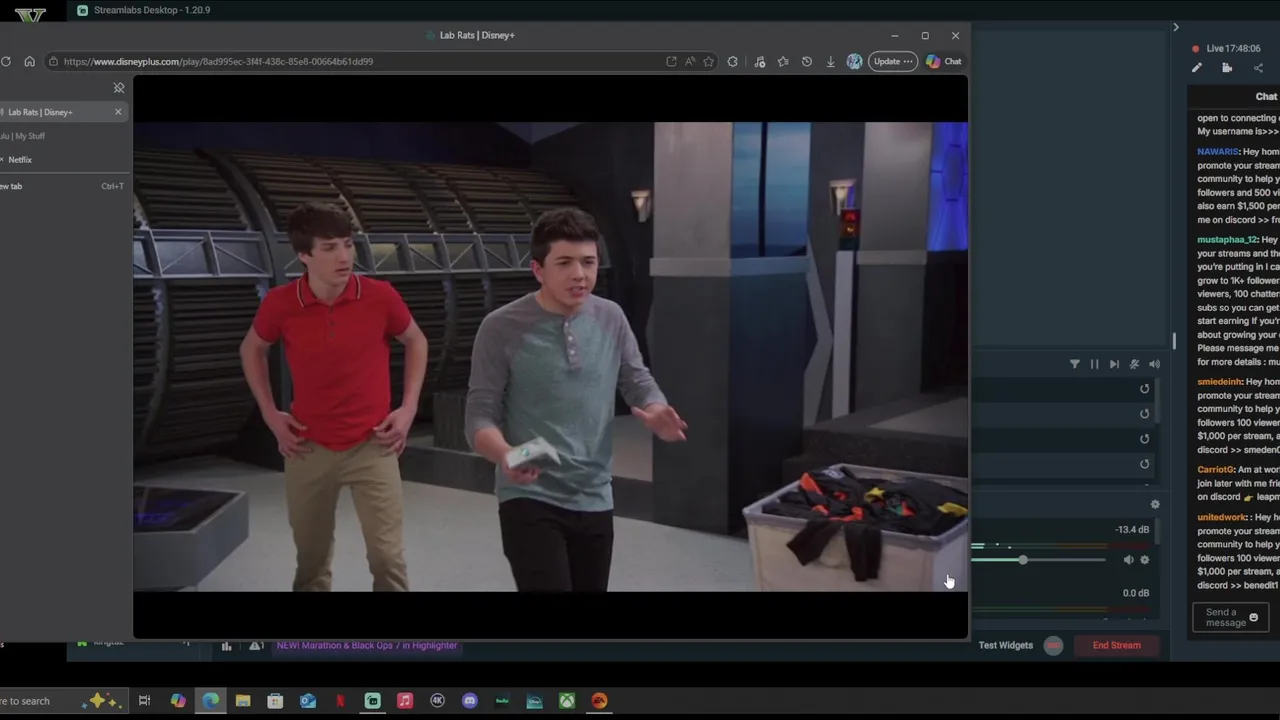Adjust the -13.4 dB volume slider
The image size is (1280, 720).
pyautogui.click(x=1023, y=560)
